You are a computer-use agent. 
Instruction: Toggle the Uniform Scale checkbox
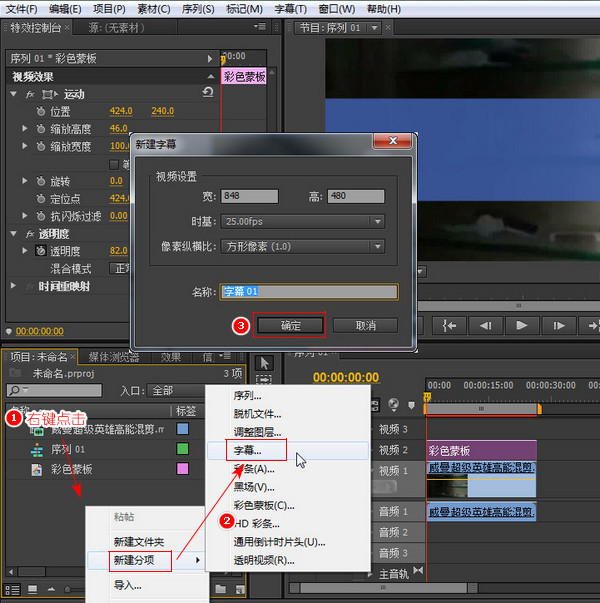(x=113, y=165)
